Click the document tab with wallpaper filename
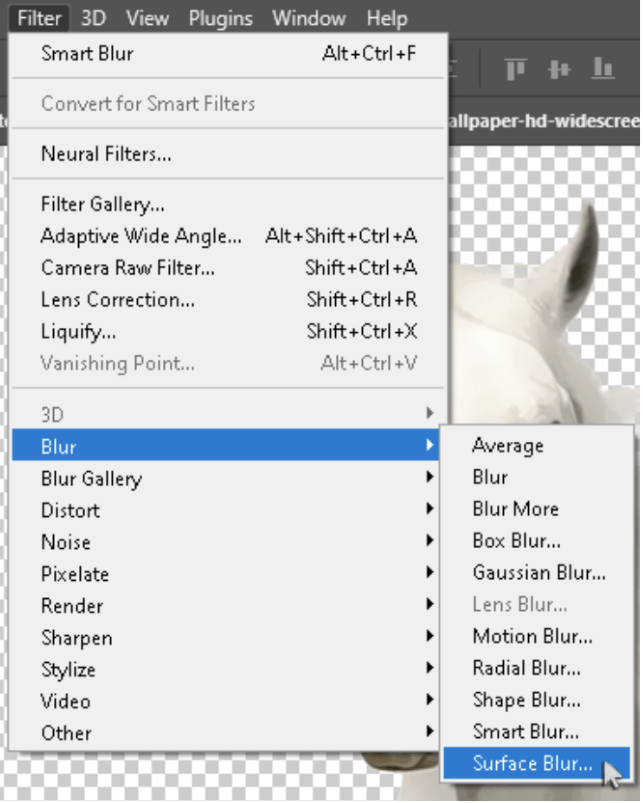643x803 pixels. click(544, 121)
